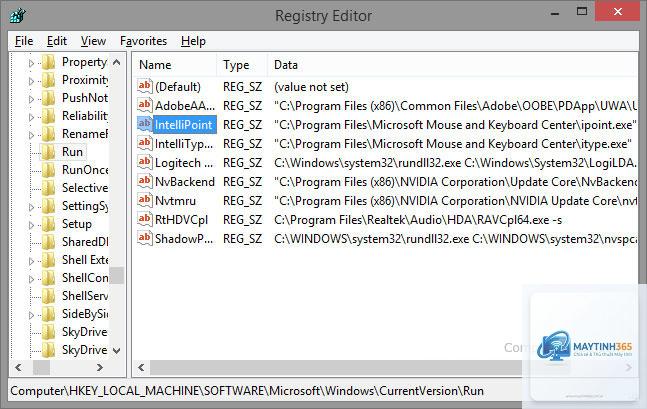
Task: Sort values by the Type column header
Action: [x=242, y=65]
